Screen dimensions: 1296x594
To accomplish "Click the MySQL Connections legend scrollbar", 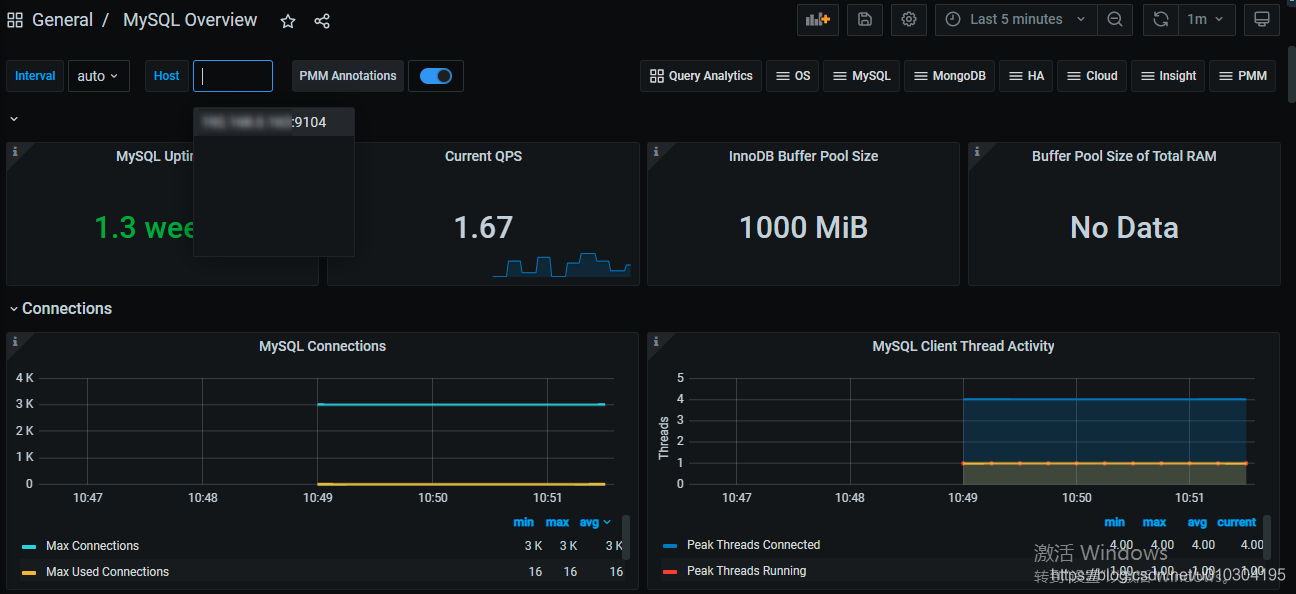I will coord(626,537).
